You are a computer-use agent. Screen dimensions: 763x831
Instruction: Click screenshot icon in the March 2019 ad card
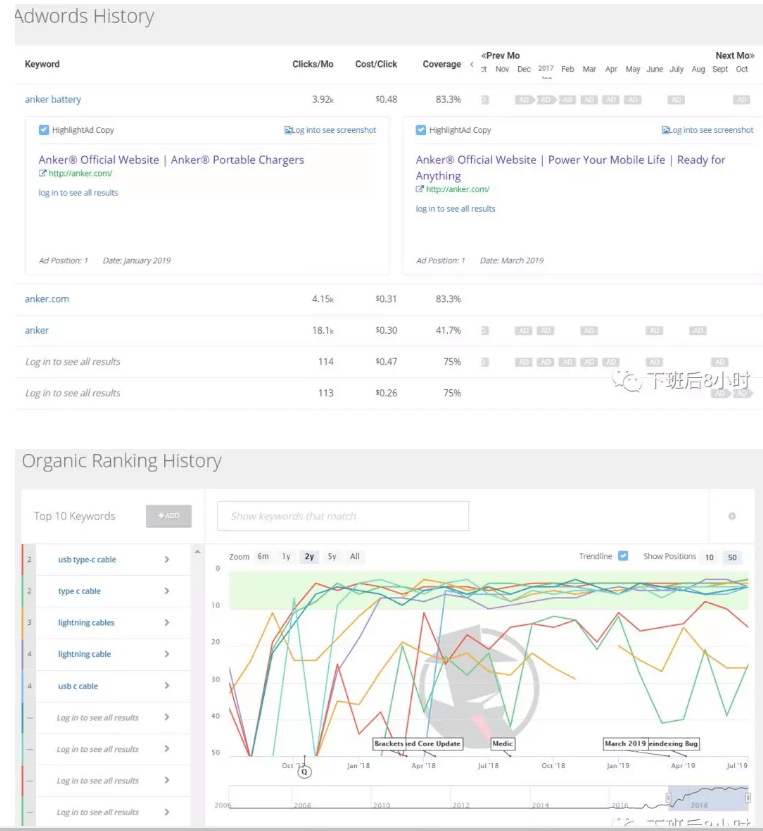click(x=666, y=130)
